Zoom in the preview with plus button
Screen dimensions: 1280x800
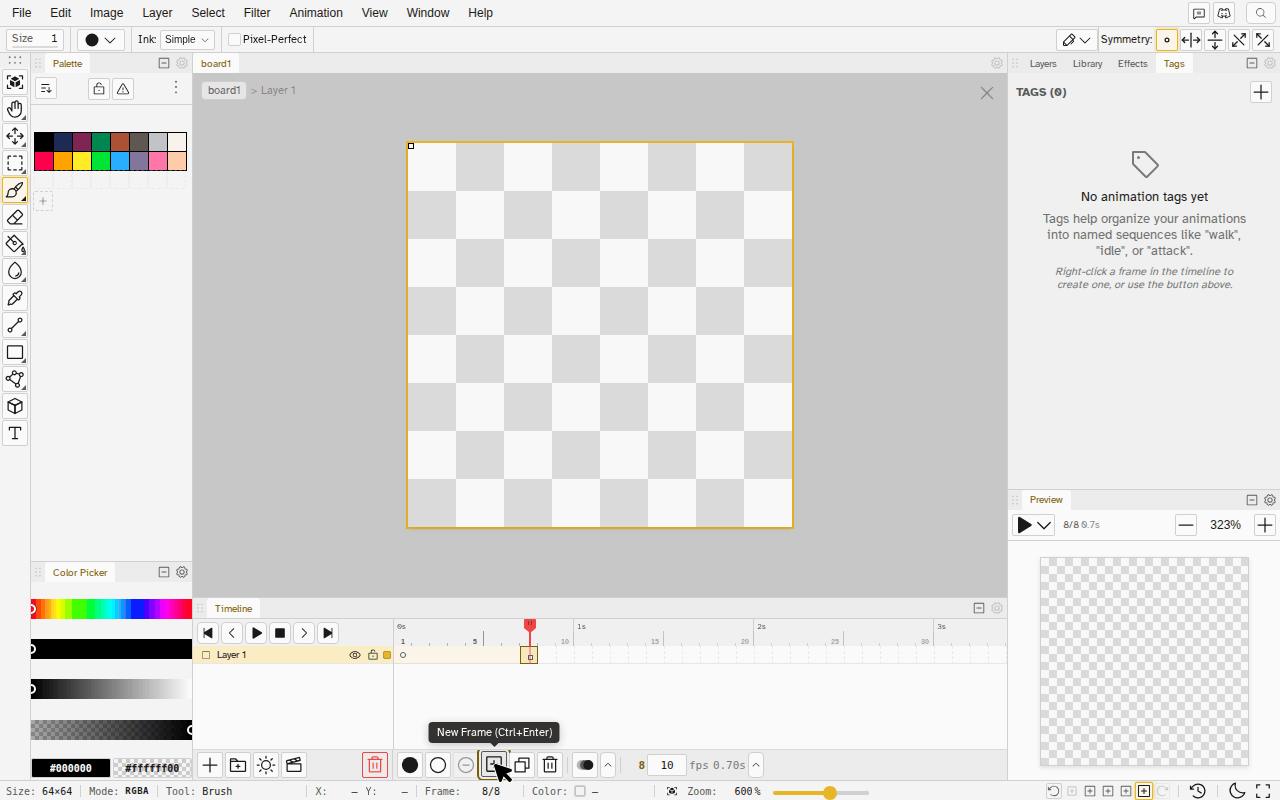(1265, 525)
